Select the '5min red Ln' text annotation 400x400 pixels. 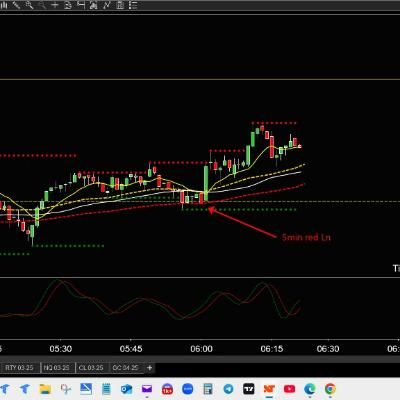click(x=306, y=237)
